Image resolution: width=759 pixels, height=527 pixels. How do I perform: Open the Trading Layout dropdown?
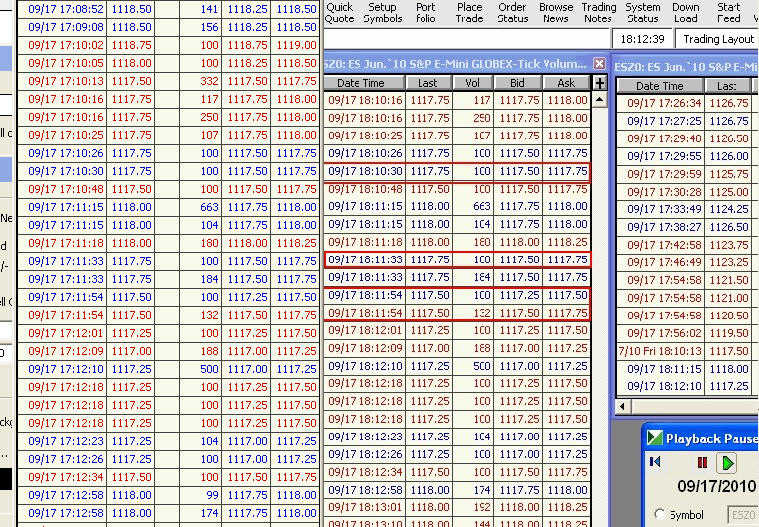point(717,39)
